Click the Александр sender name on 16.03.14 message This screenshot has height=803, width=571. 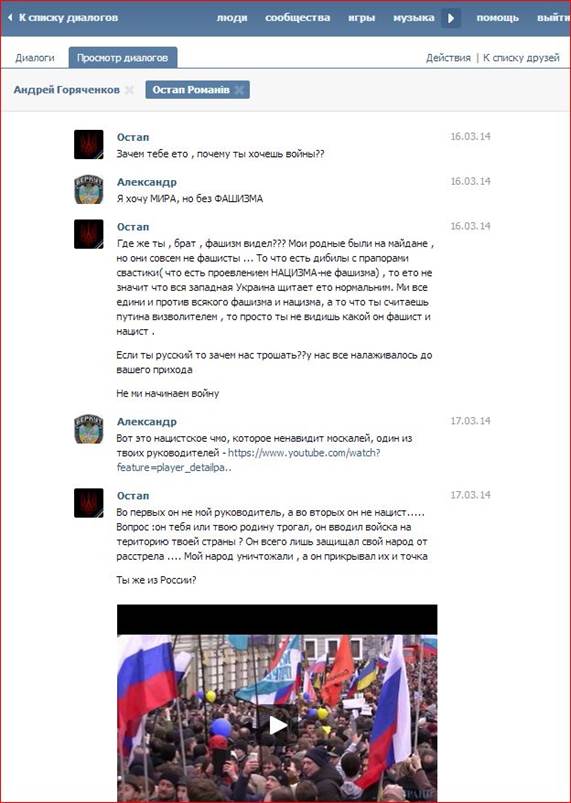(146, 182)
